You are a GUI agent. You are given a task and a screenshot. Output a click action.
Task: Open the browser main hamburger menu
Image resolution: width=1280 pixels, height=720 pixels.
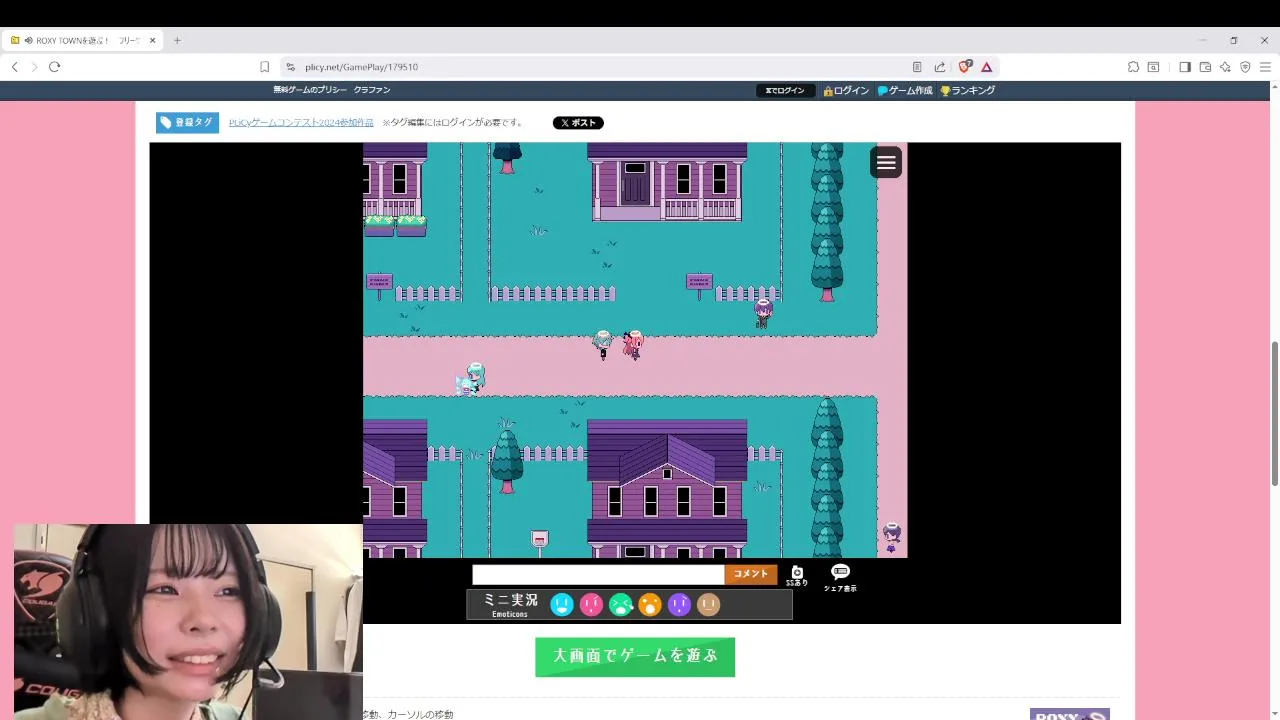1265,67
